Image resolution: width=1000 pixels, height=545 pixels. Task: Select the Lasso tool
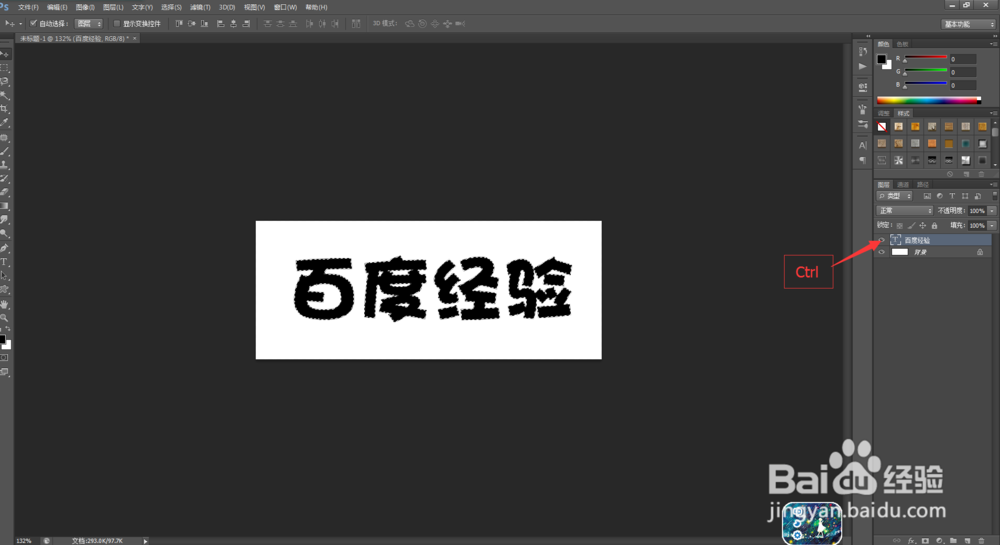(x=4, y=82)
